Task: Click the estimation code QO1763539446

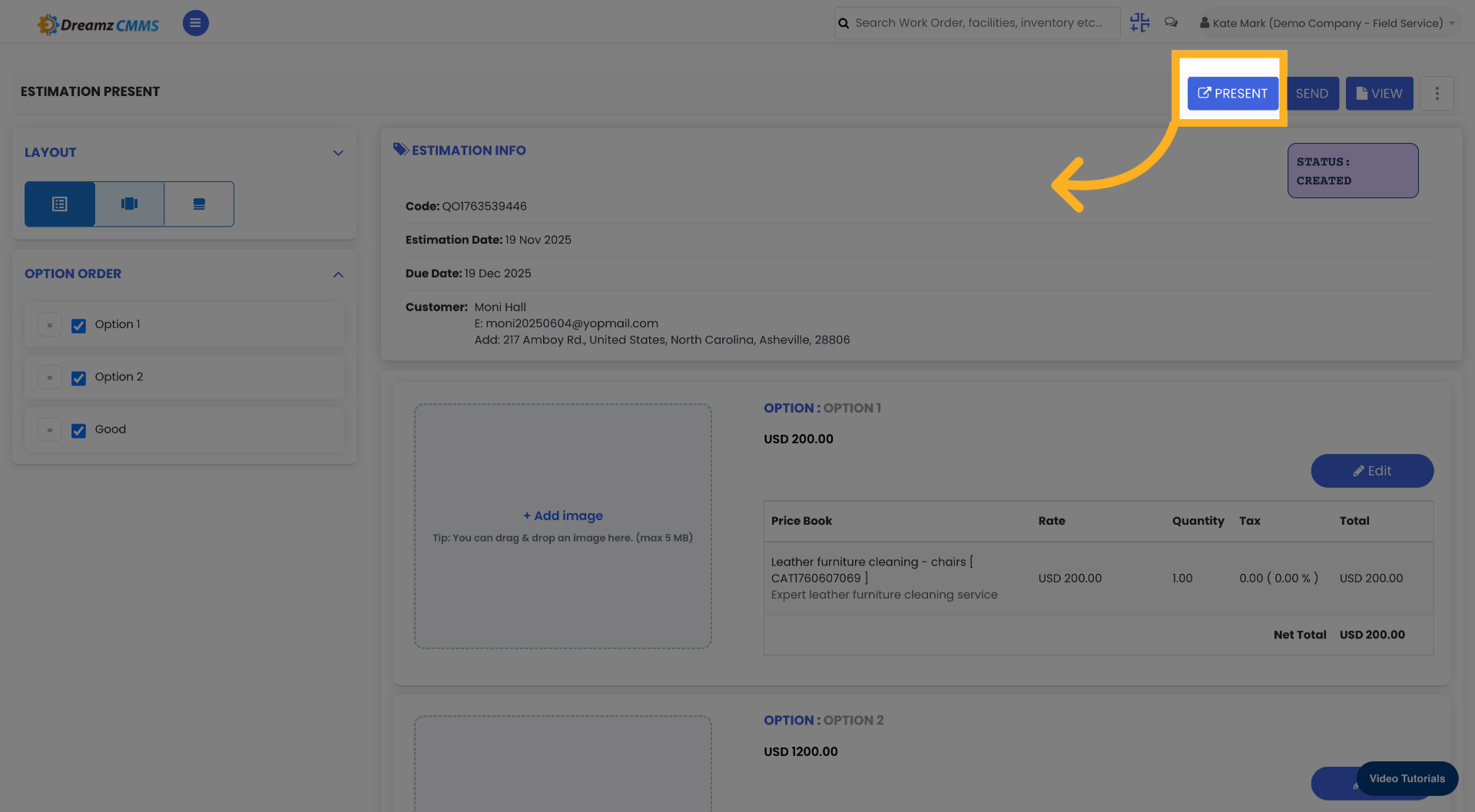Action: click(484, 206)
